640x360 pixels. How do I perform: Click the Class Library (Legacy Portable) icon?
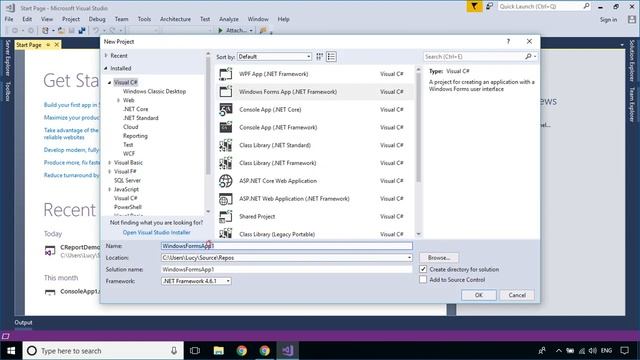point(226,233)
